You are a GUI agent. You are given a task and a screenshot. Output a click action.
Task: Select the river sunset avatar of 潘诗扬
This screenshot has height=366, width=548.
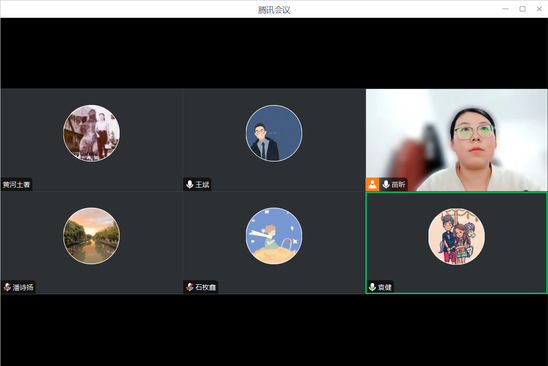coord(91,236)
